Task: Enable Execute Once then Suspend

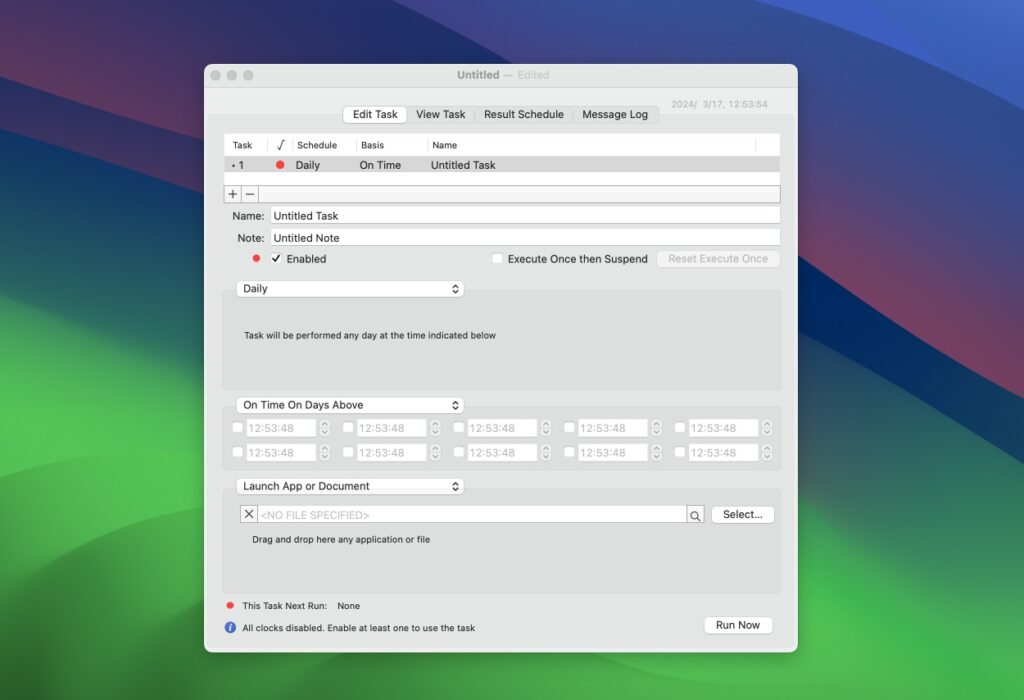Action: click(497, 258)
